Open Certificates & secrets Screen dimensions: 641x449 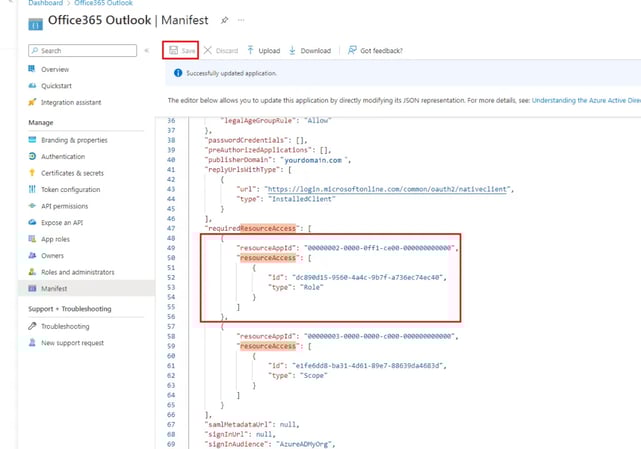72,173
